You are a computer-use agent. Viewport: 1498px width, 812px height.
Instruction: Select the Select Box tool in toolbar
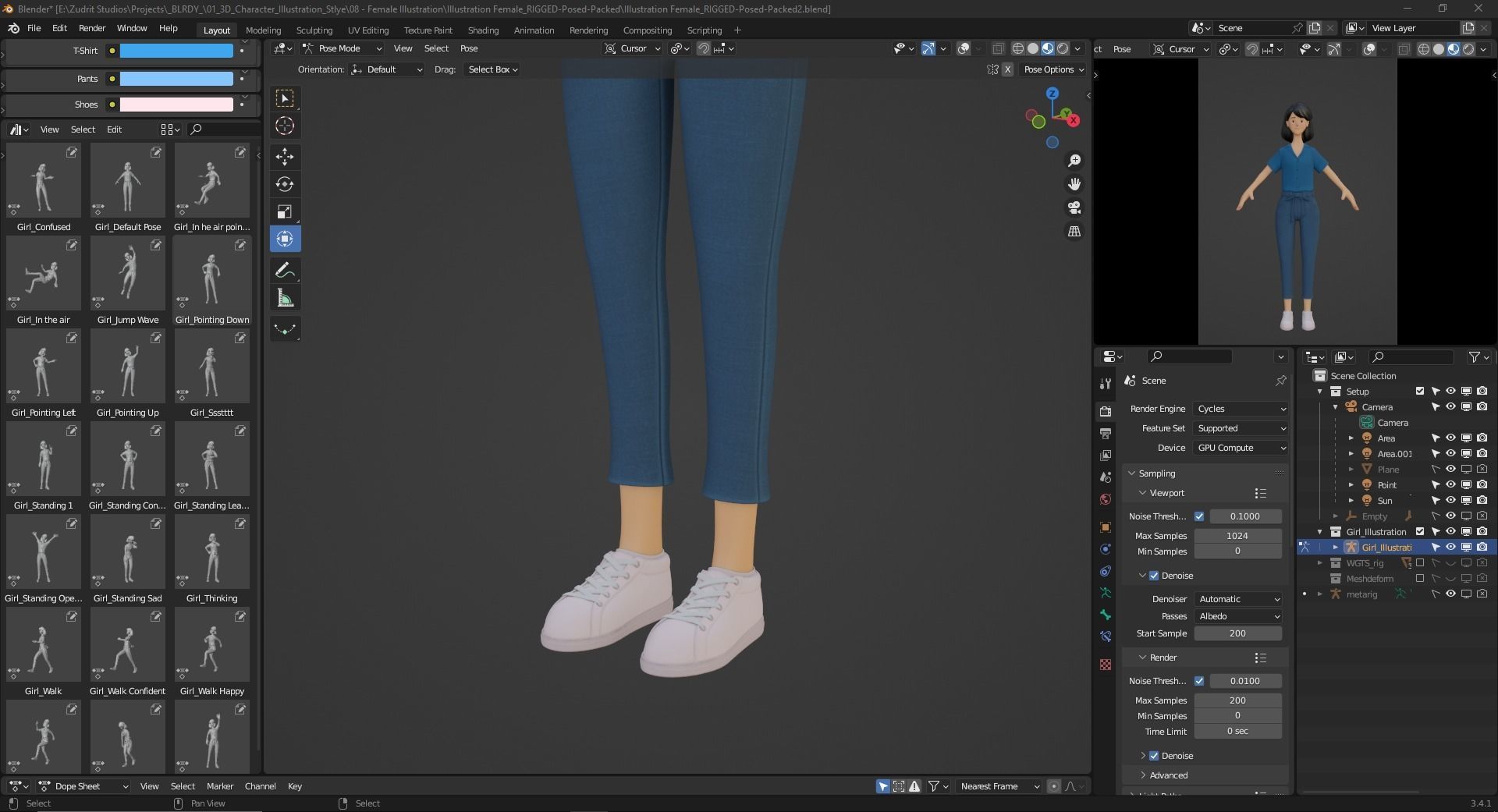click(285, 98)
